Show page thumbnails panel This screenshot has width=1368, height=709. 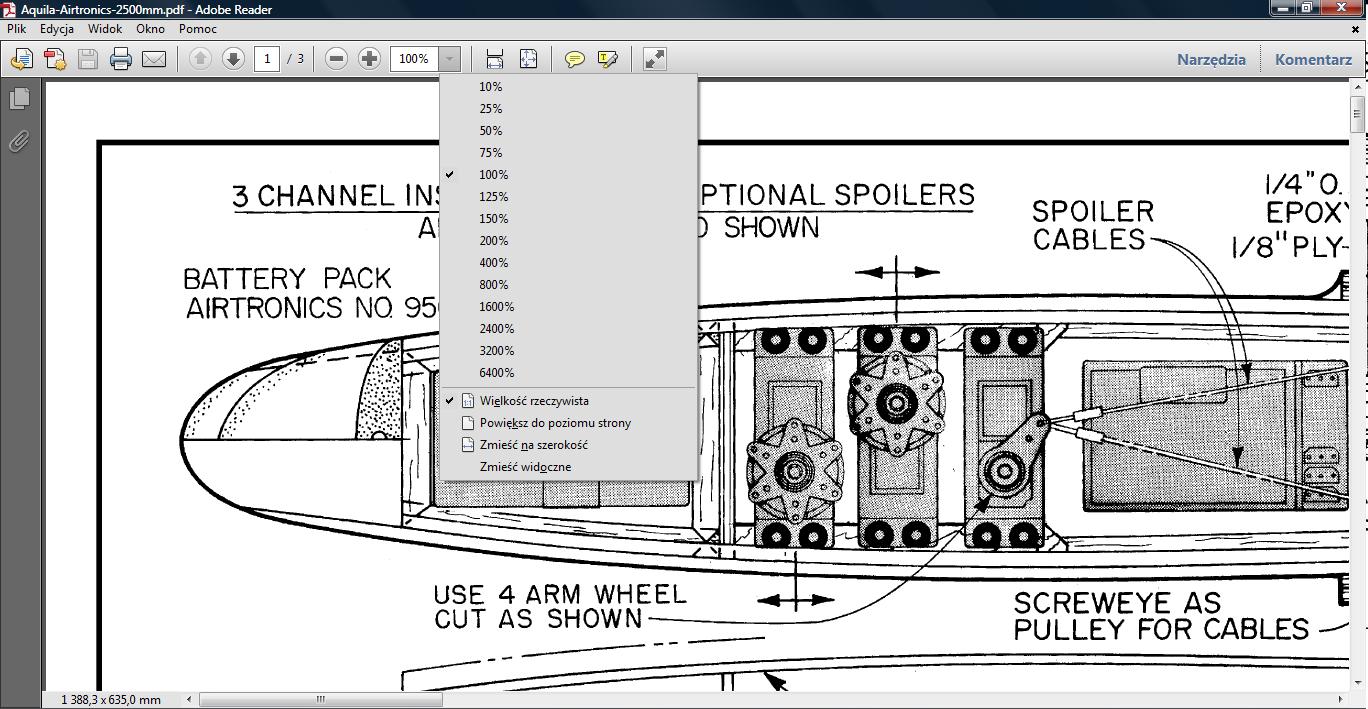tap(19, 99)
